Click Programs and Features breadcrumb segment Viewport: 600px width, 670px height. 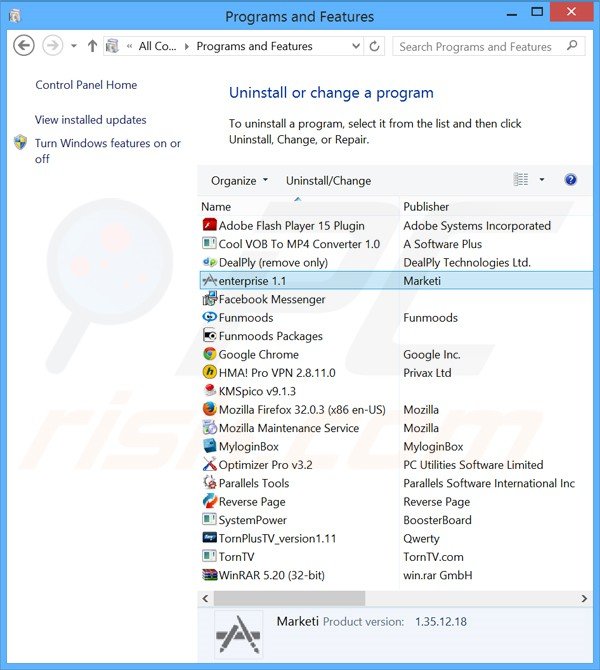click(254, 46)
